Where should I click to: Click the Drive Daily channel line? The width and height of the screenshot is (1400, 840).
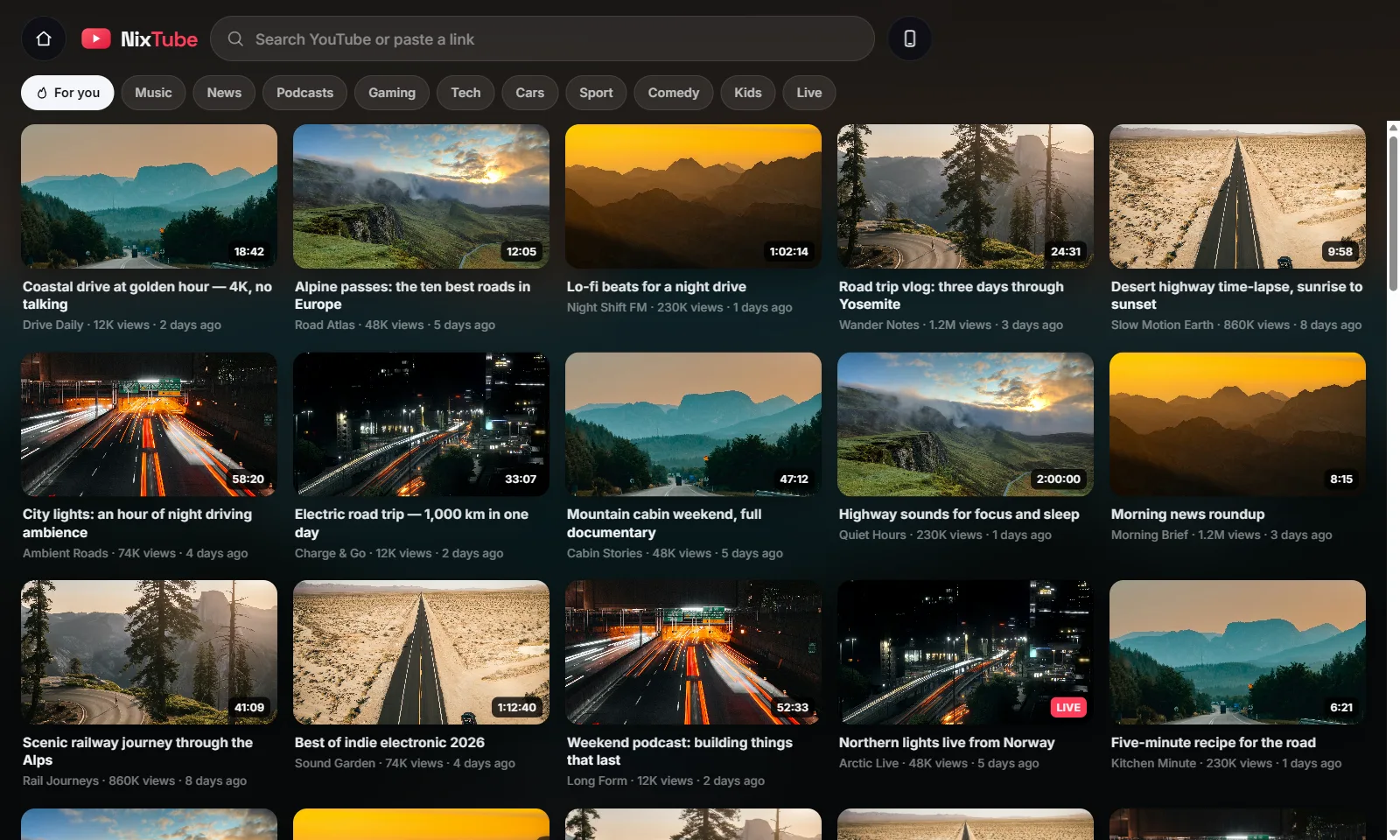122,325
